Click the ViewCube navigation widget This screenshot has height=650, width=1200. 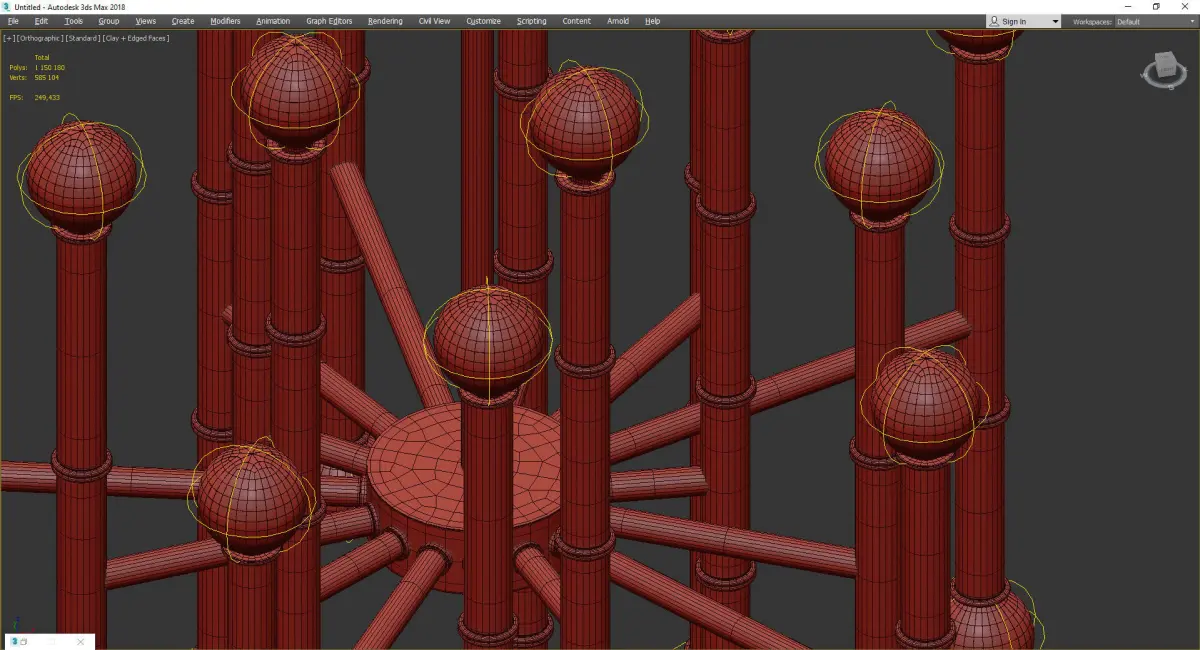pos(1163,71)
